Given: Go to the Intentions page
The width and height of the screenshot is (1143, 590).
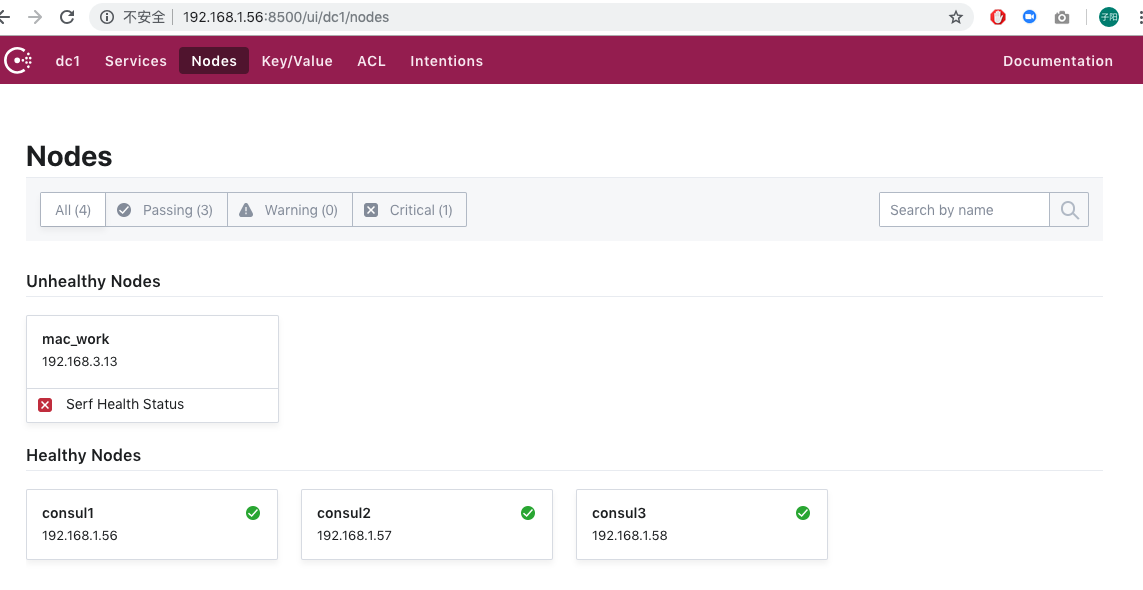Looking at the screenshot, I should 446,61.
